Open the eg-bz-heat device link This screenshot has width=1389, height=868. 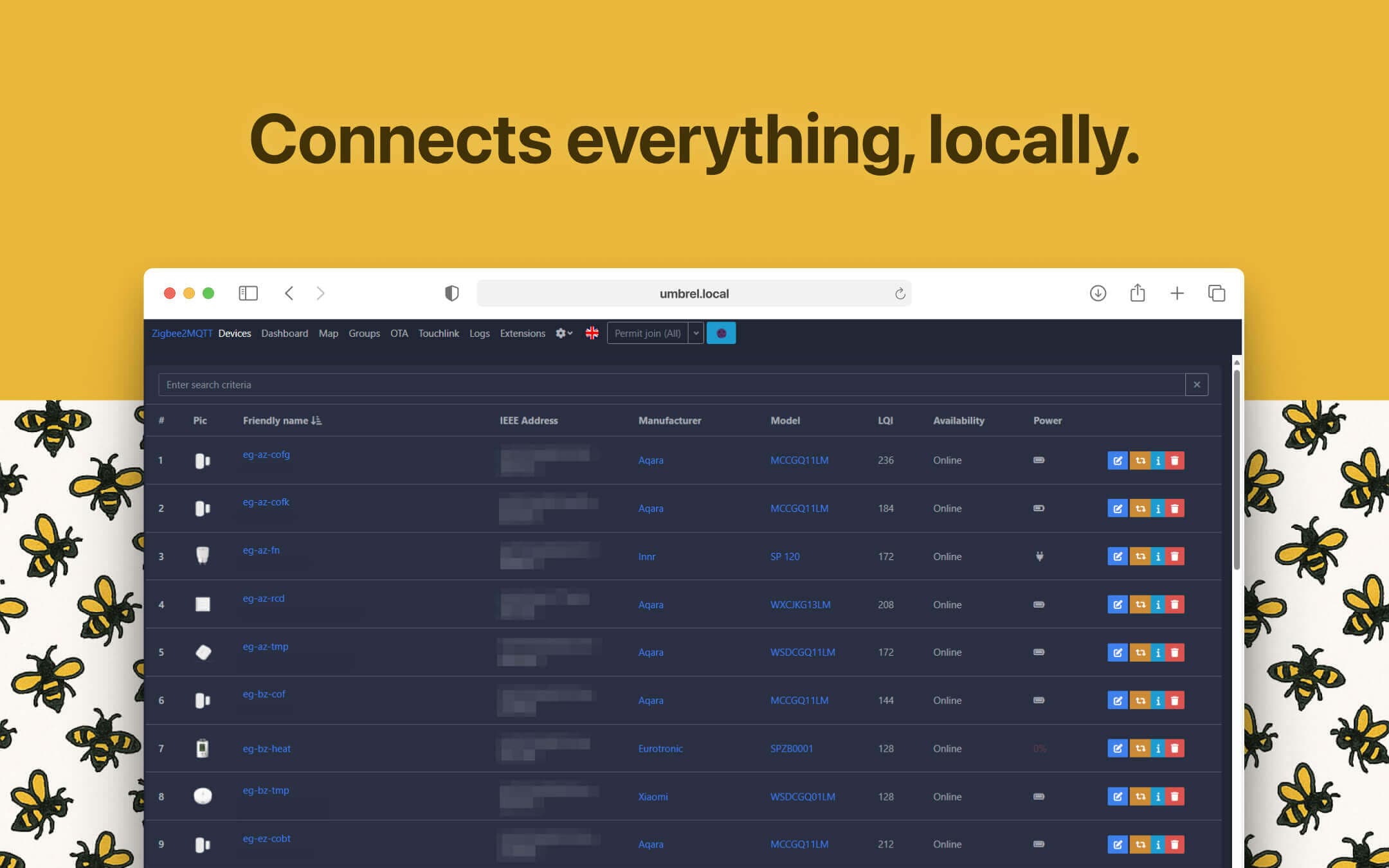266,748
